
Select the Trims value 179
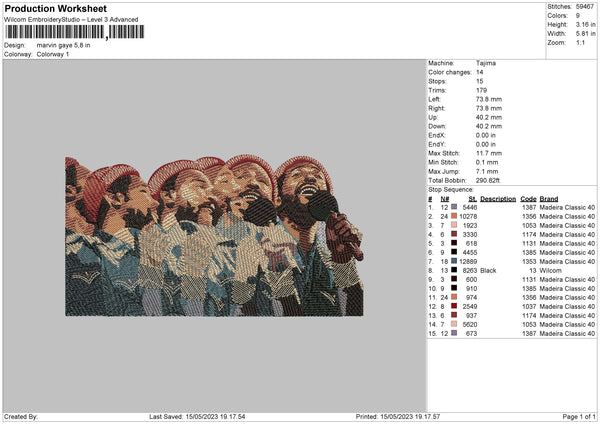(x=481, y=90)
